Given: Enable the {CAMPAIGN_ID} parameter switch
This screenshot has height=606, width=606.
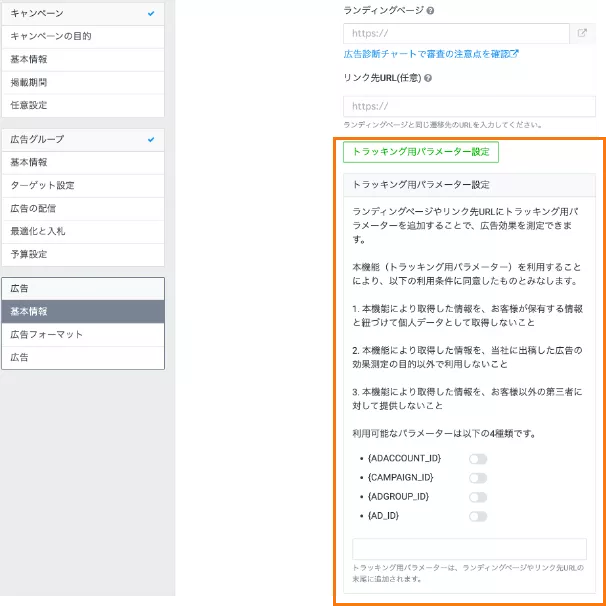Looking at the screenshot, I should [478, 478].
